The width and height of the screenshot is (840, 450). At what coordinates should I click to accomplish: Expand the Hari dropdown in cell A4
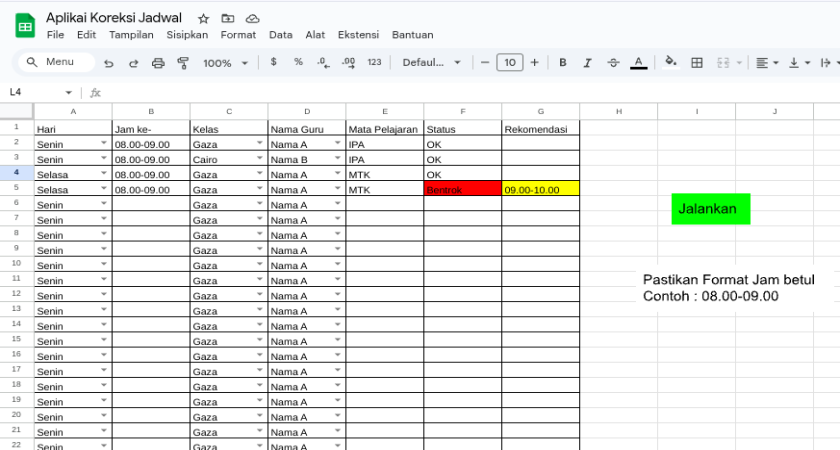(104, 174)
